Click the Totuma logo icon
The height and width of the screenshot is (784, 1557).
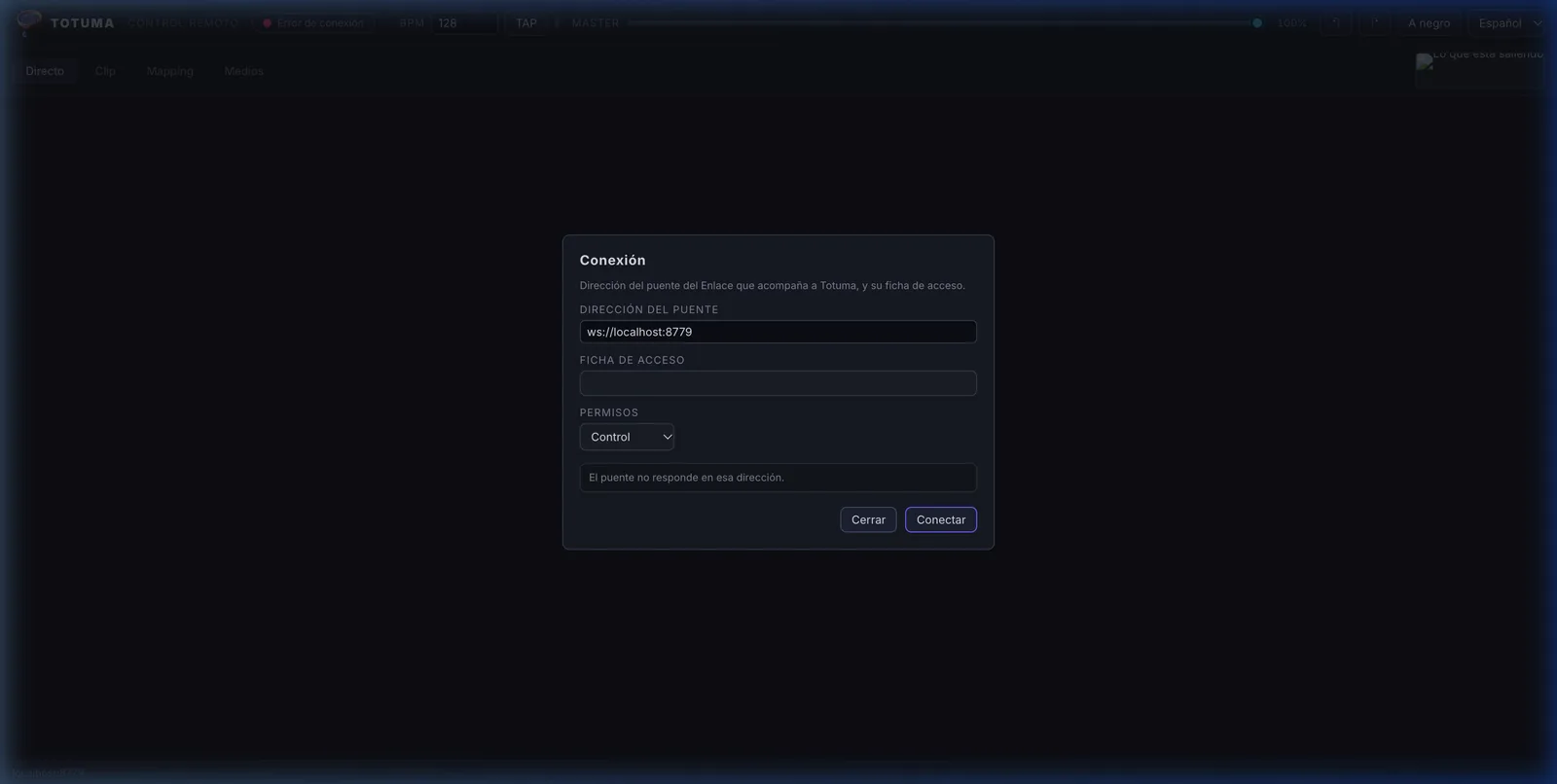pyautogui.click(x=28, y=22)
